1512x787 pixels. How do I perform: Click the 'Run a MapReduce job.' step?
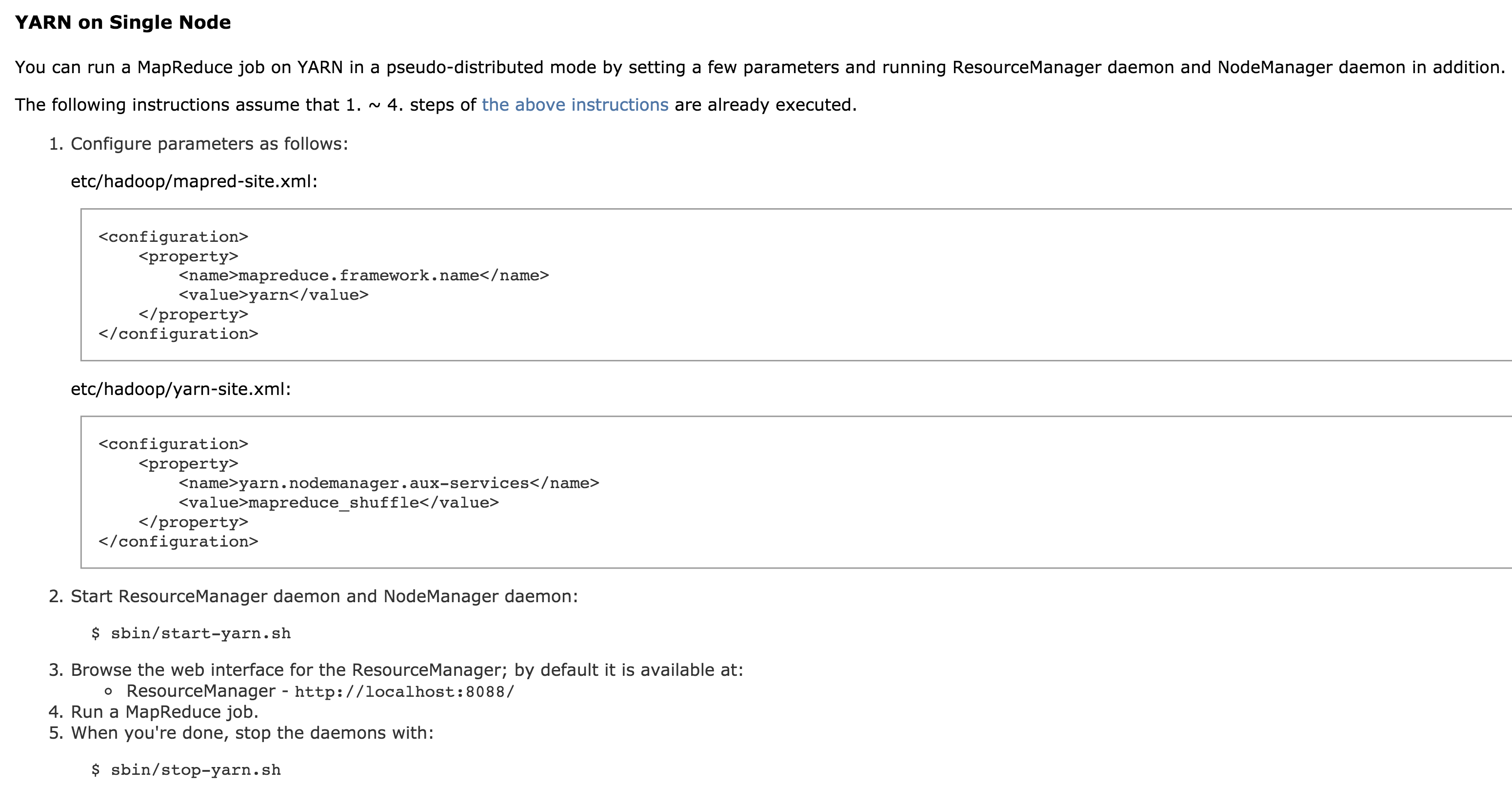point(164,712)
